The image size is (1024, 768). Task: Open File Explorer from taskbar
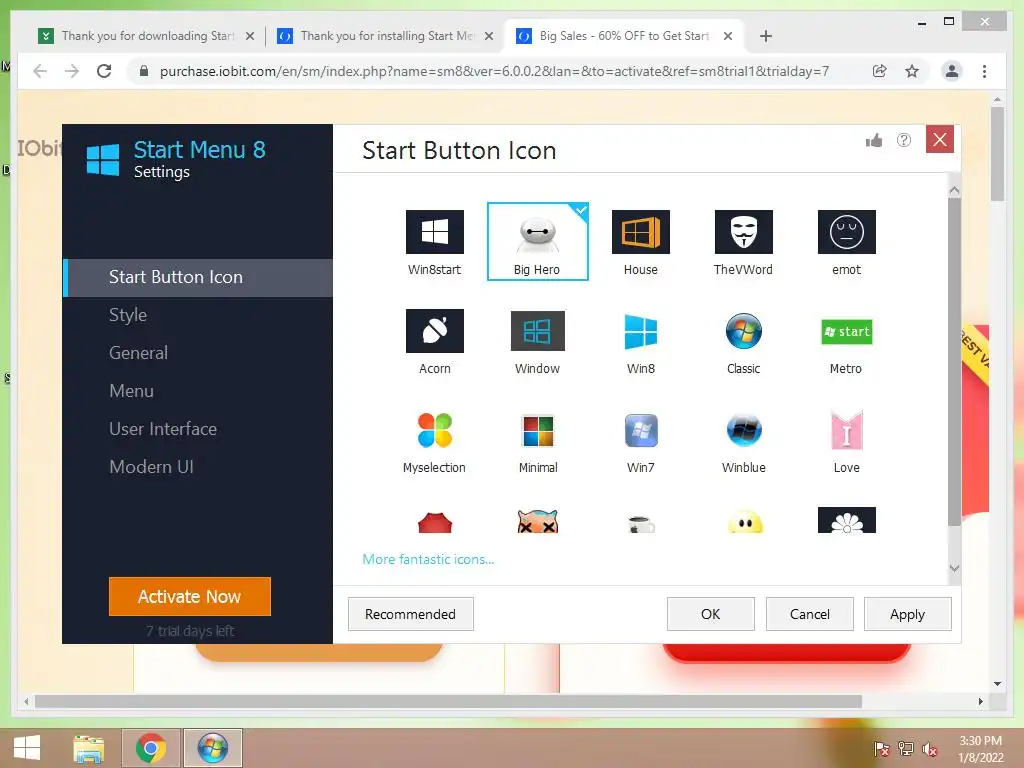pyautogui.click(x=89, y=748)
